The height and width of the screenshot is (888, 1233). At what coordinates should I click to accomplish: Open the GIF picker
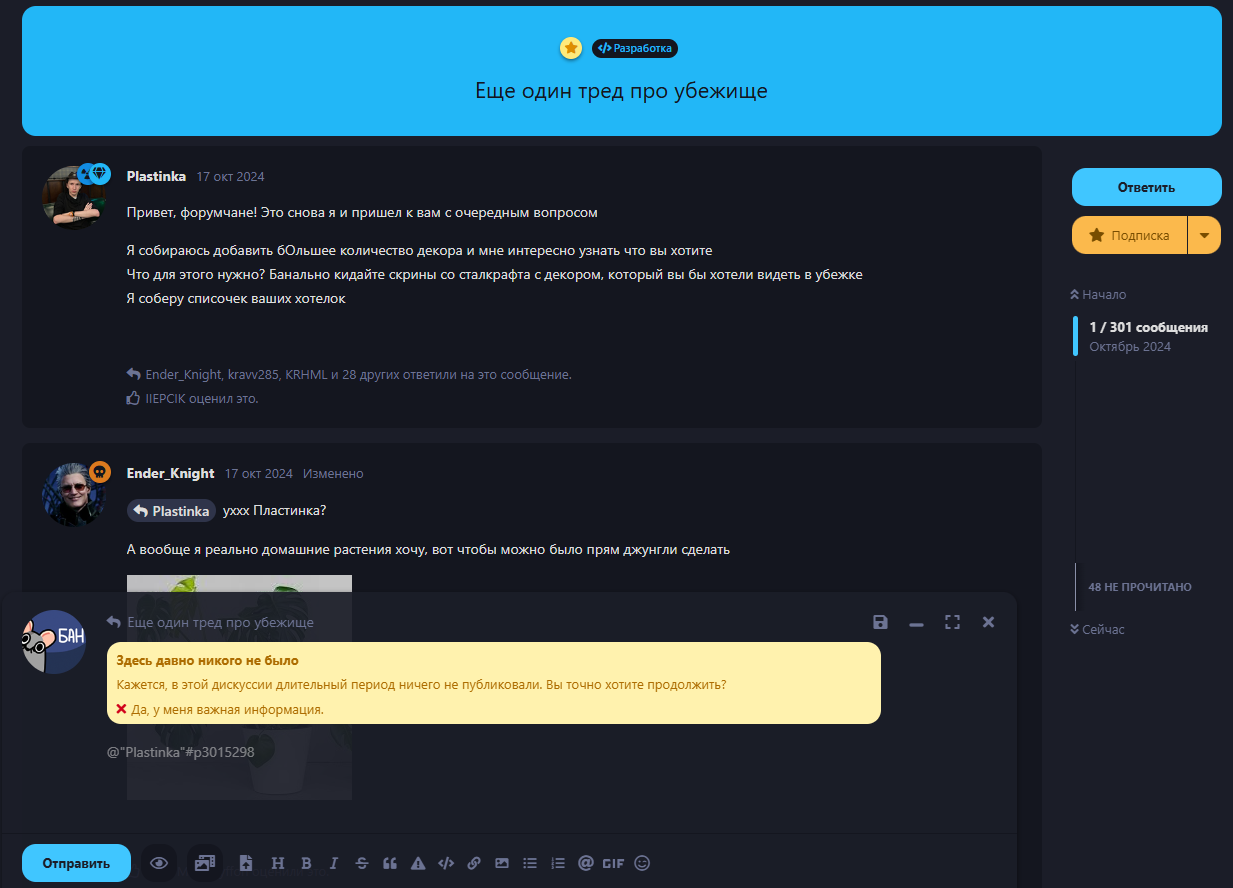click(x=613, y=863)
